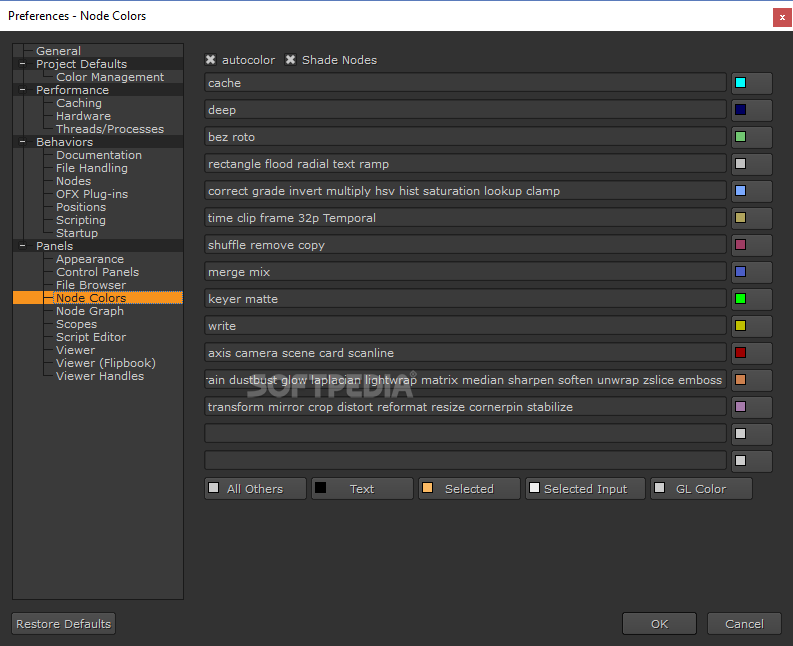Open orange swatch for dustbust glow row
Screen dimensions: 793x646
752,379
